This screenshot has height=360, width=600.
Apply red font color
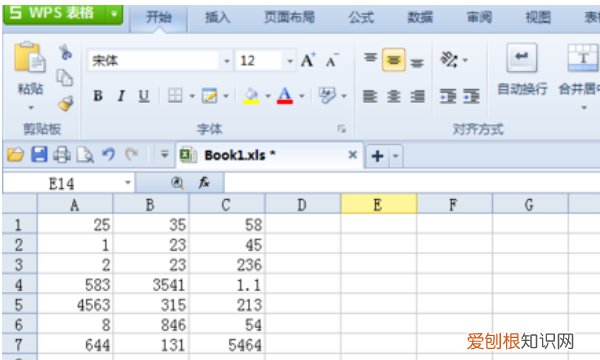285,96
